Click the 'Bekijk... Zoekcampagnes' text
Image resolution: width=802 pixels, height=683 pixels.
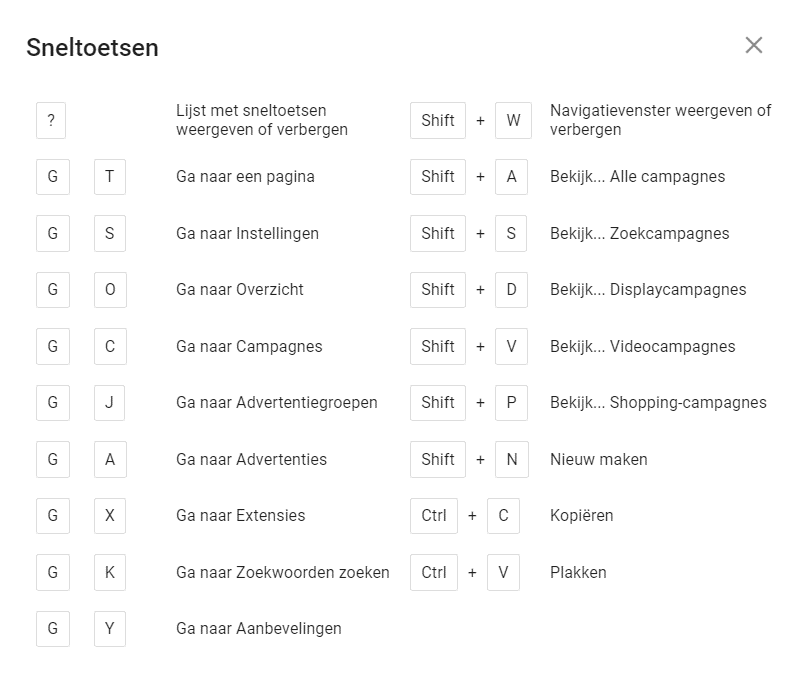click(x=639, y=233)
